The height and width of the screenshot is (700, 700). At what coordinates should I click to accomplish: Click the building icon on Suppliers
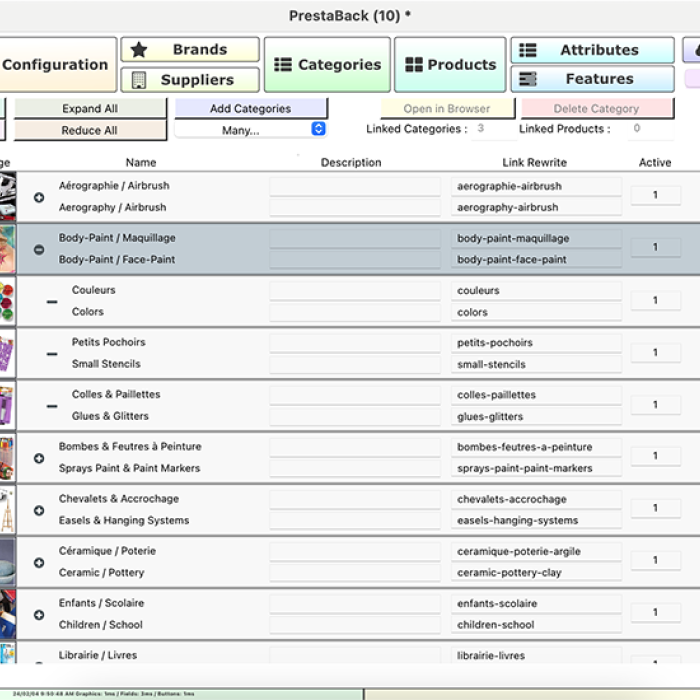point(139,80)
